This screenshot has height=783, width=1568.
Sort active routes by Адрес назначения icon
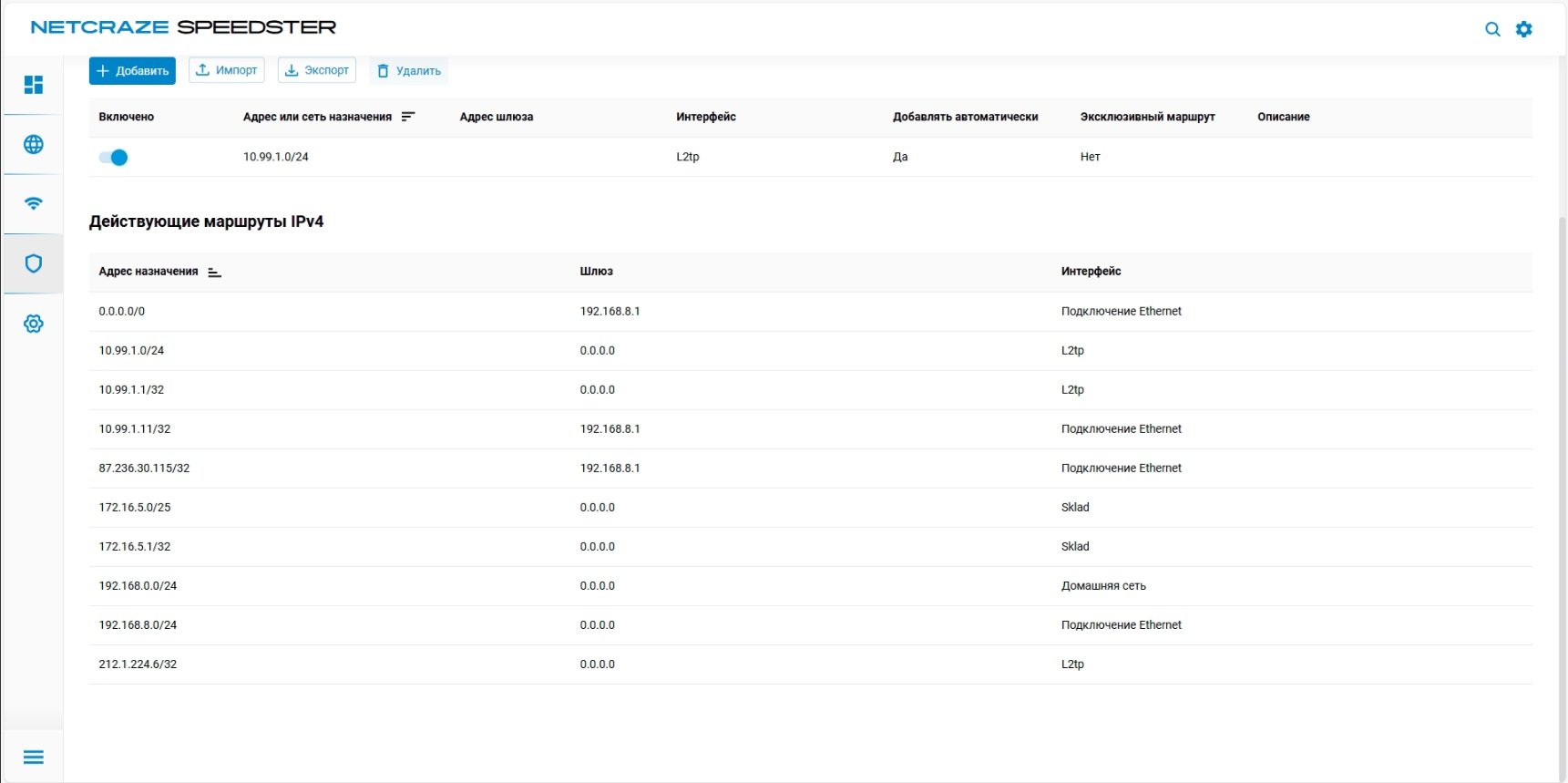214,272
